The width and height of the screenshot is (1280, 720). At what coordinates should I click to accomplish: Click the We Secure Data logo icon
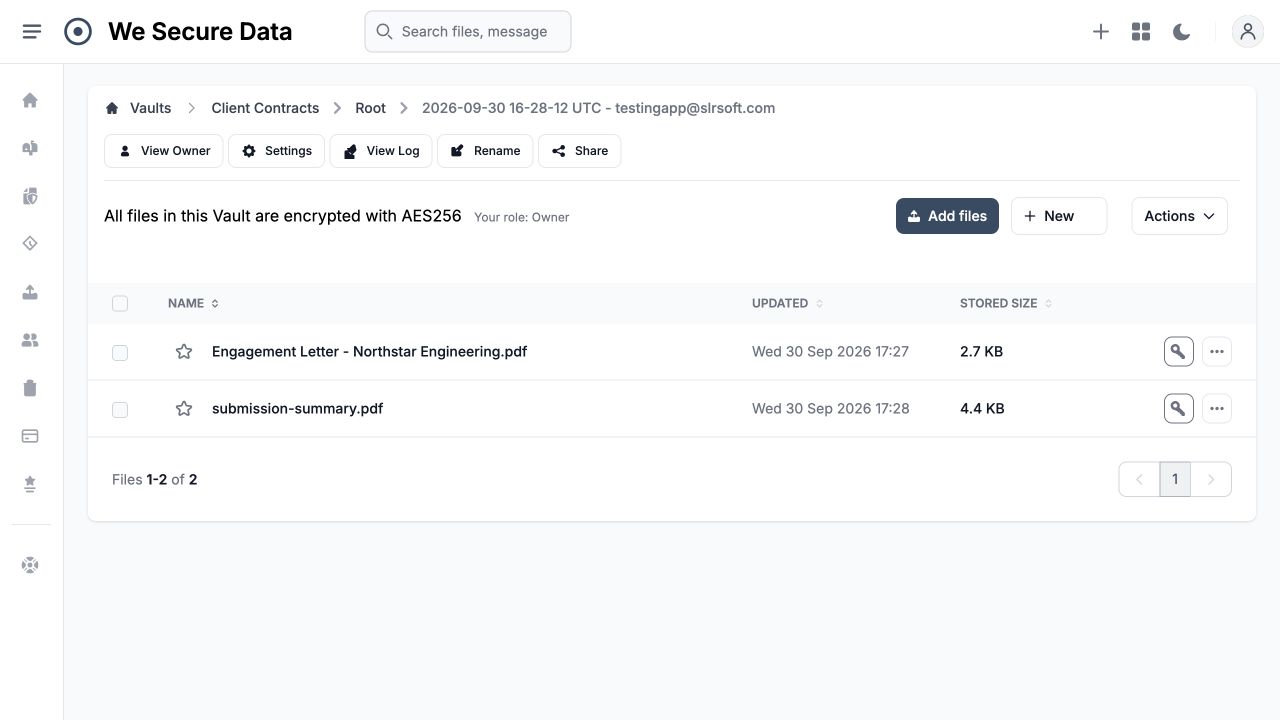click(x=78, y=32)
